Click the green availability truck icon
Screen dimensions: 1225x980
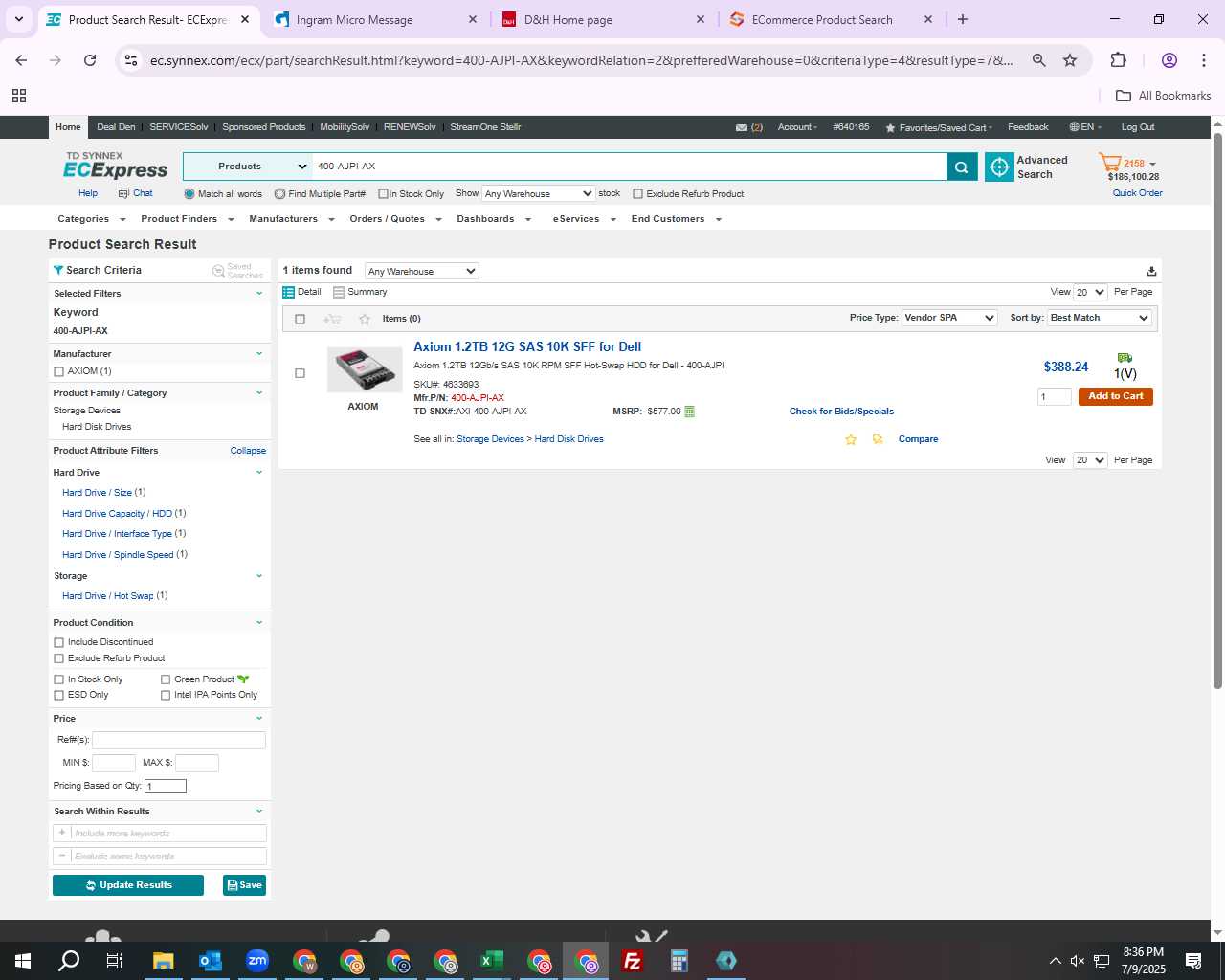coord(1125,358)
